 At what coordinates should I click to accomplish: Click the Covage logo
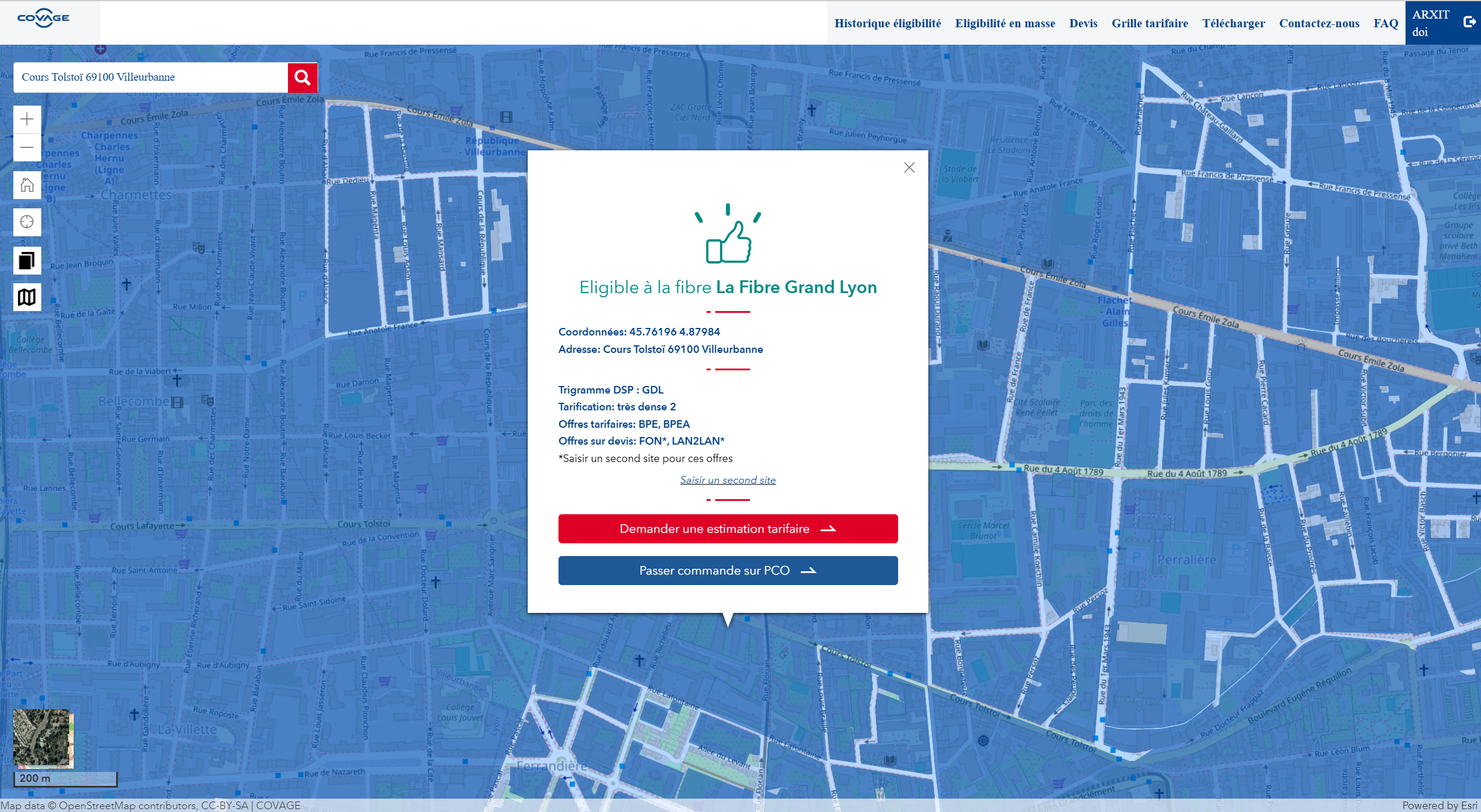(44, 19)
